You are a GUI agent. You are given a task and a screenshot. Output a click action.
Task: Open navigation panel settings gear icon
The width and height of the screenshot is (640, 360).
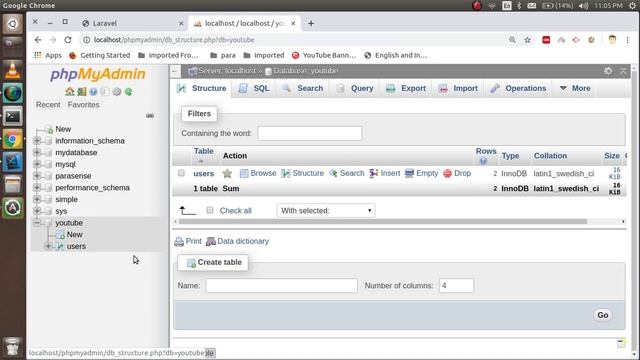pyautogui.click(x=117, y=92)
